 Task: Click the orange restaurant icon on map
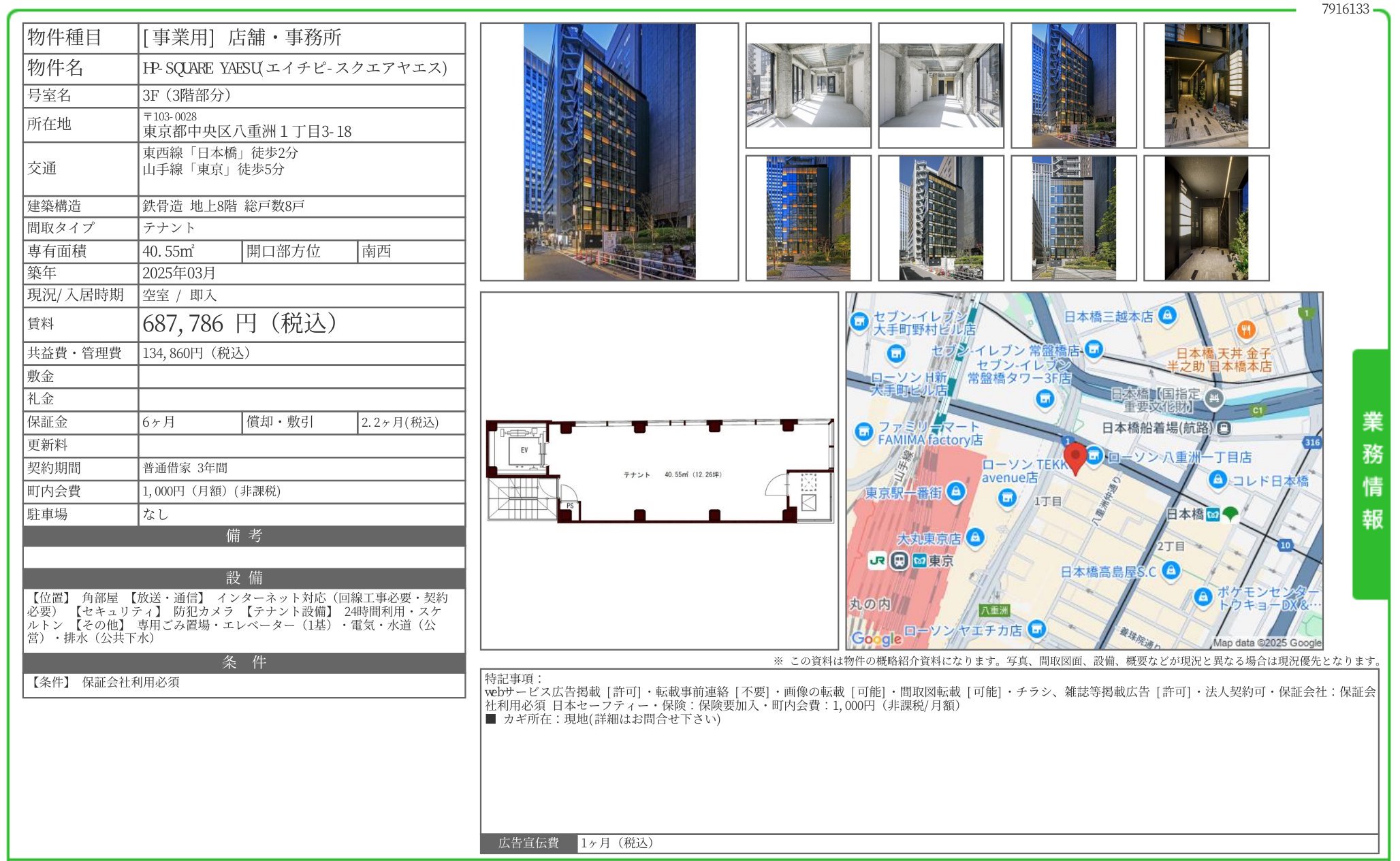tap(1245, 330)
